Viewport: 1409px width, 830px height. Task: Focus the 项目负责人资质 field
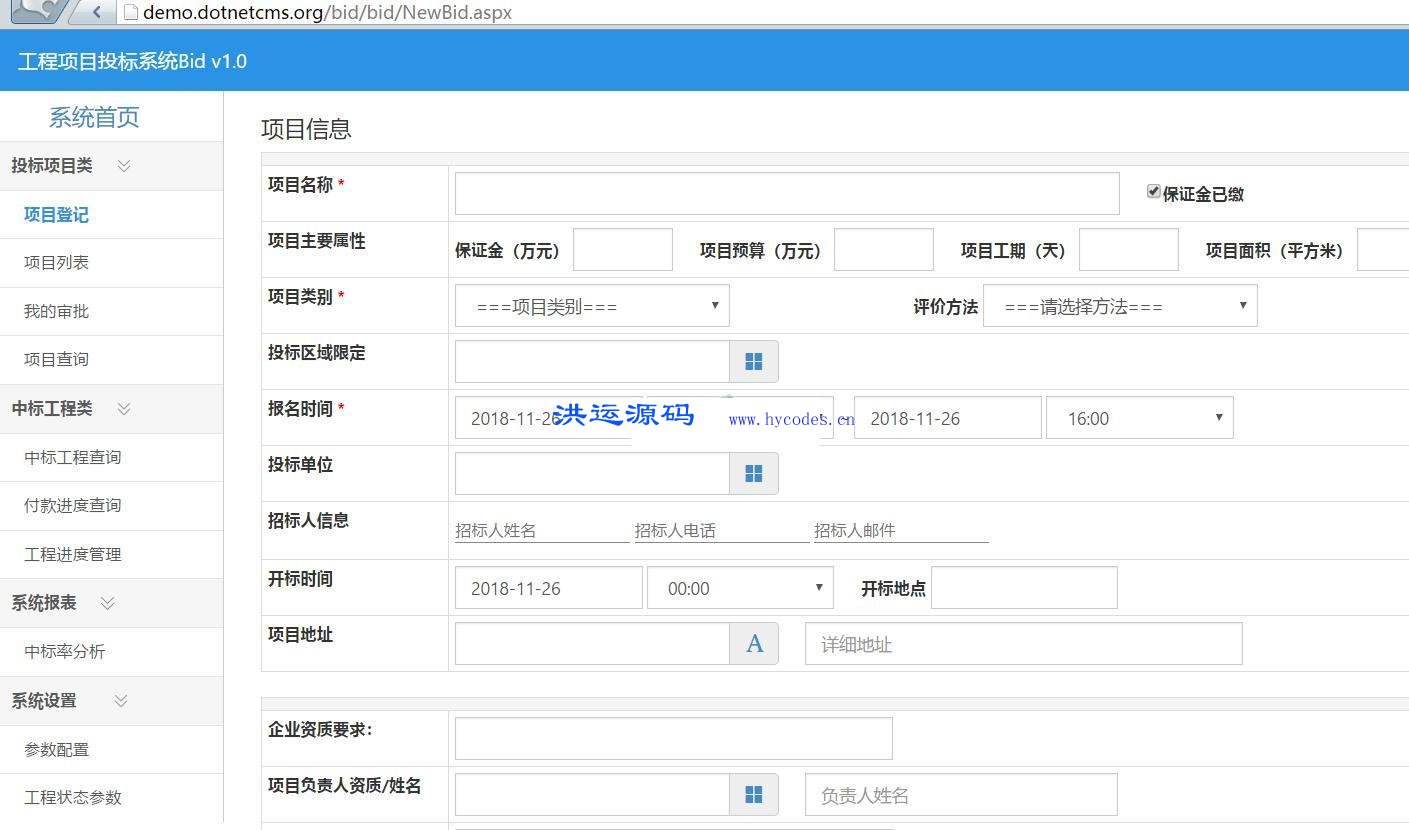tap(592, 795)
